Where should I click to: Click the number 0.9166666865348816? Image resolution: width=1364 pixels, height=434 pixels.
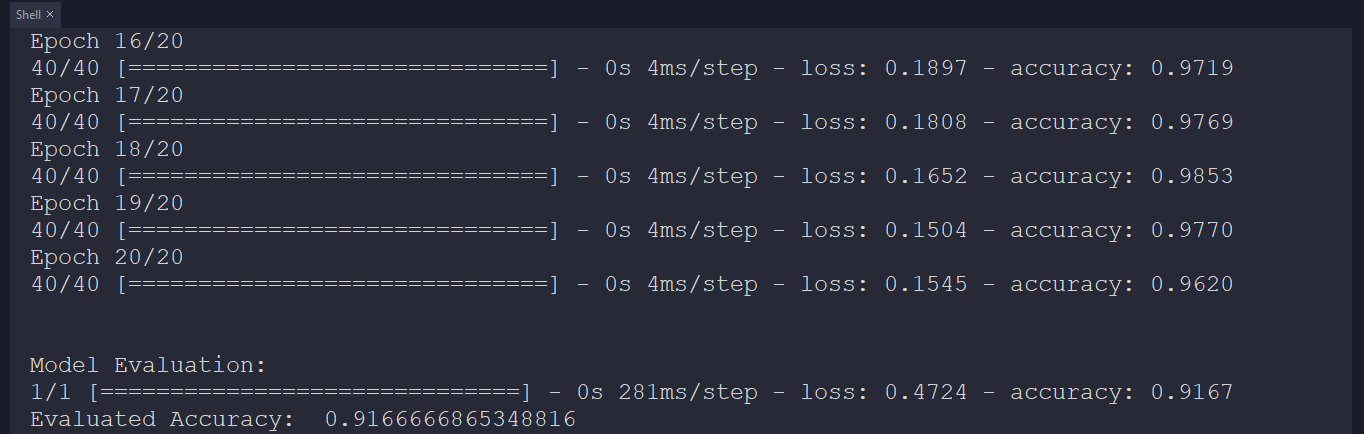pos(450,419)
